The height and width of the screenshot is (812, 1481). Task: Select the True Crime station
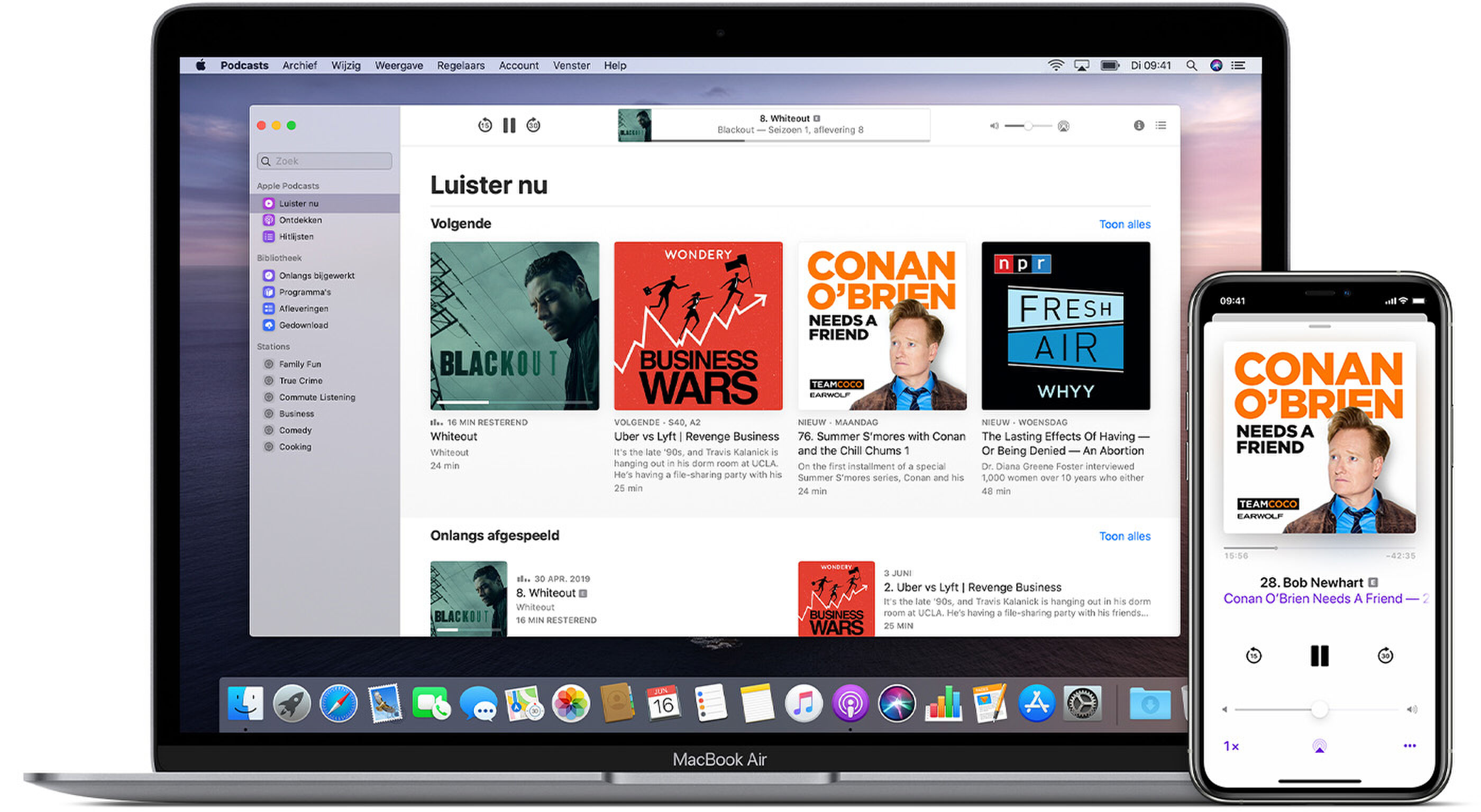pyautogui.click(x=299, y=380)
